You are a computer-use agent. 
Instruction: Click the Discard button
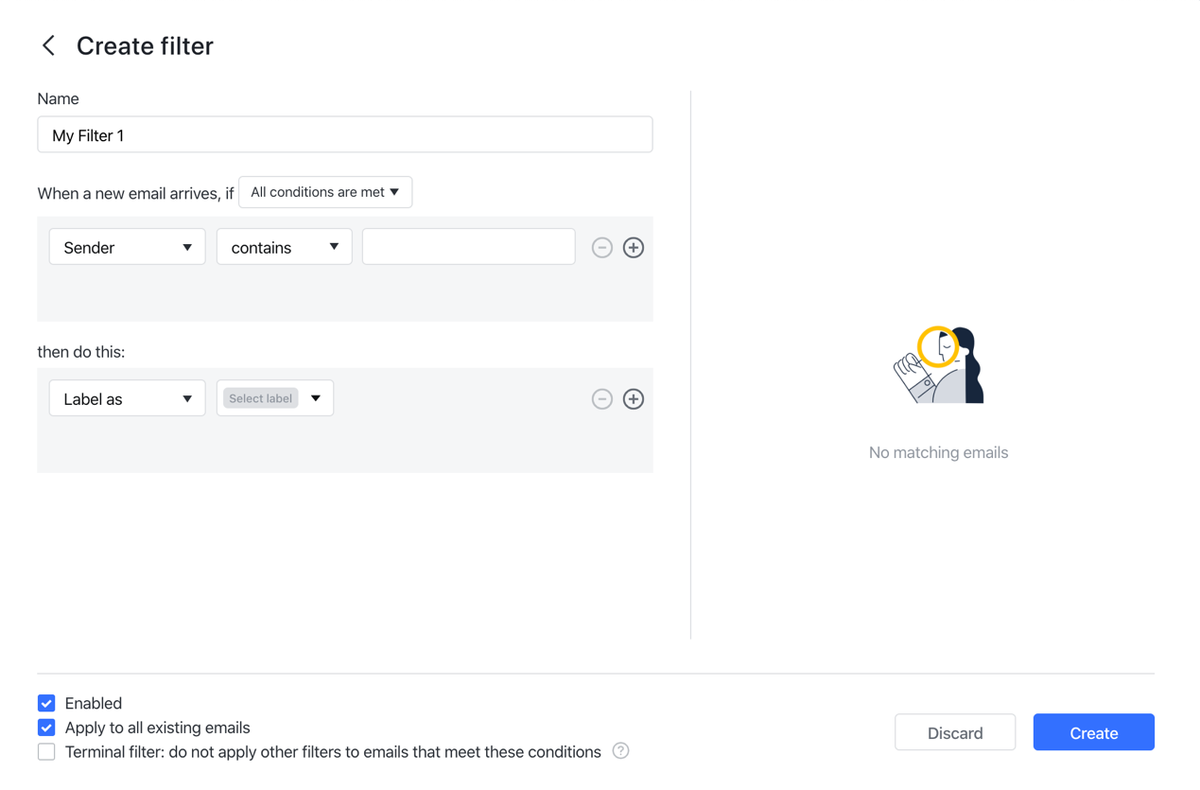955,733
